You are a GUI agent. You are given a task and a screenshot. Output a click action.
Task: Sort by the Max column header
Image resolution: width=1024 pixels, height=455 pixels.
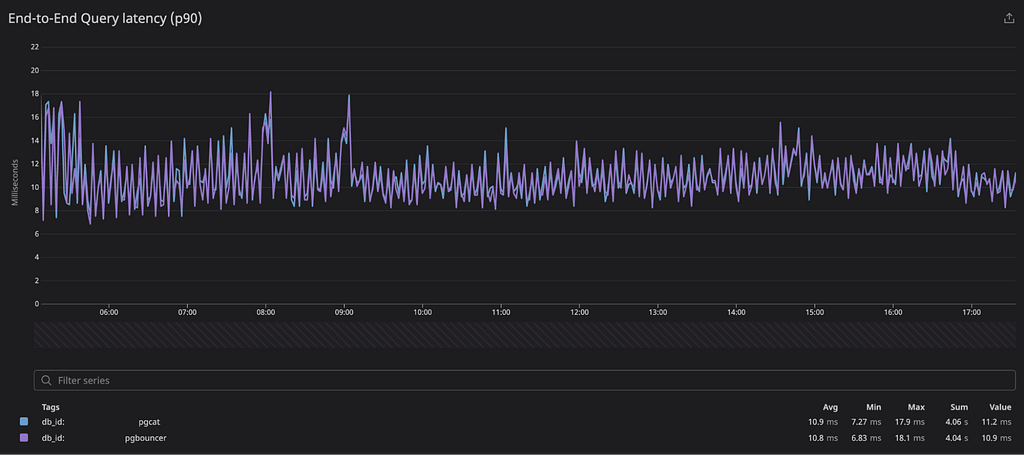(916, 407)
